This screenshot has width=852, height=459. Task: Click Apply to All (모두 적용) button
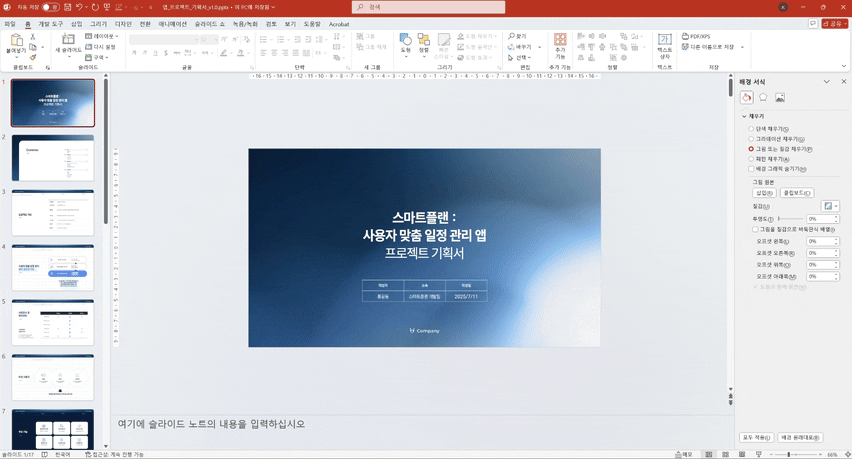coord(756,437)
